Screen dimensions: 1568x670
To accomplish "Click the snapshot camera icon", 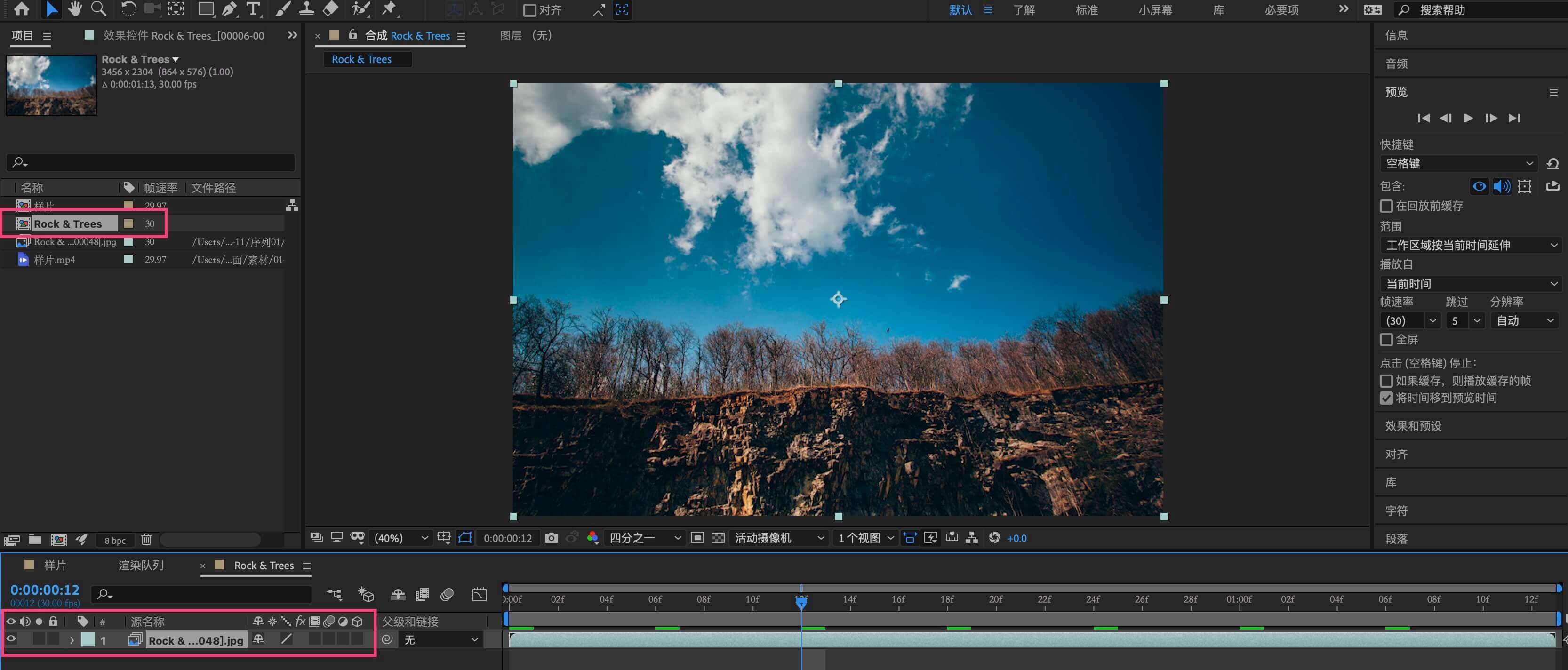I will pyautogui.click(x=551, y=538).
